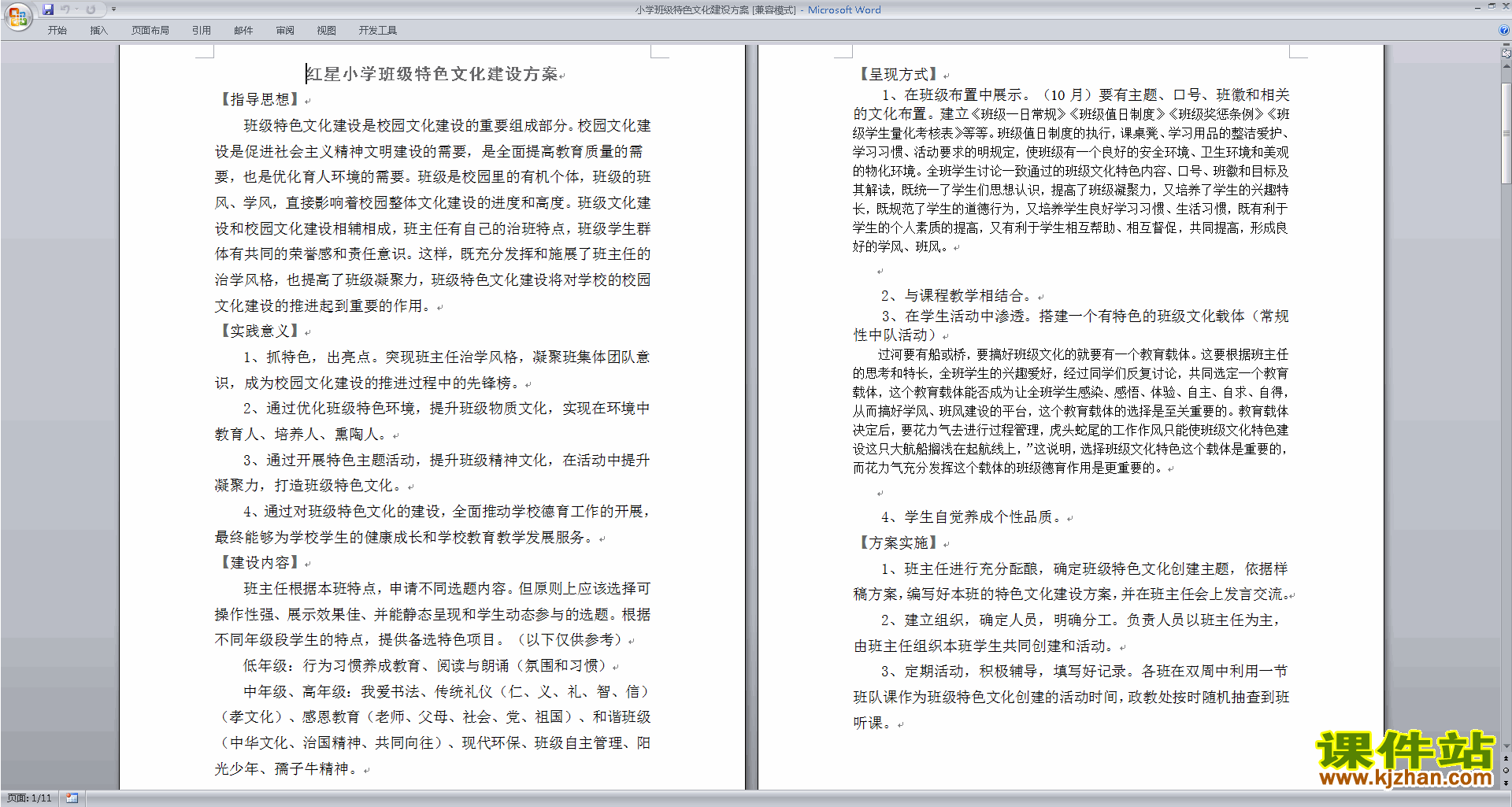
Task: Click the 【方案实施】 heading
Action: pyautogui.click(x=898, y=542)
